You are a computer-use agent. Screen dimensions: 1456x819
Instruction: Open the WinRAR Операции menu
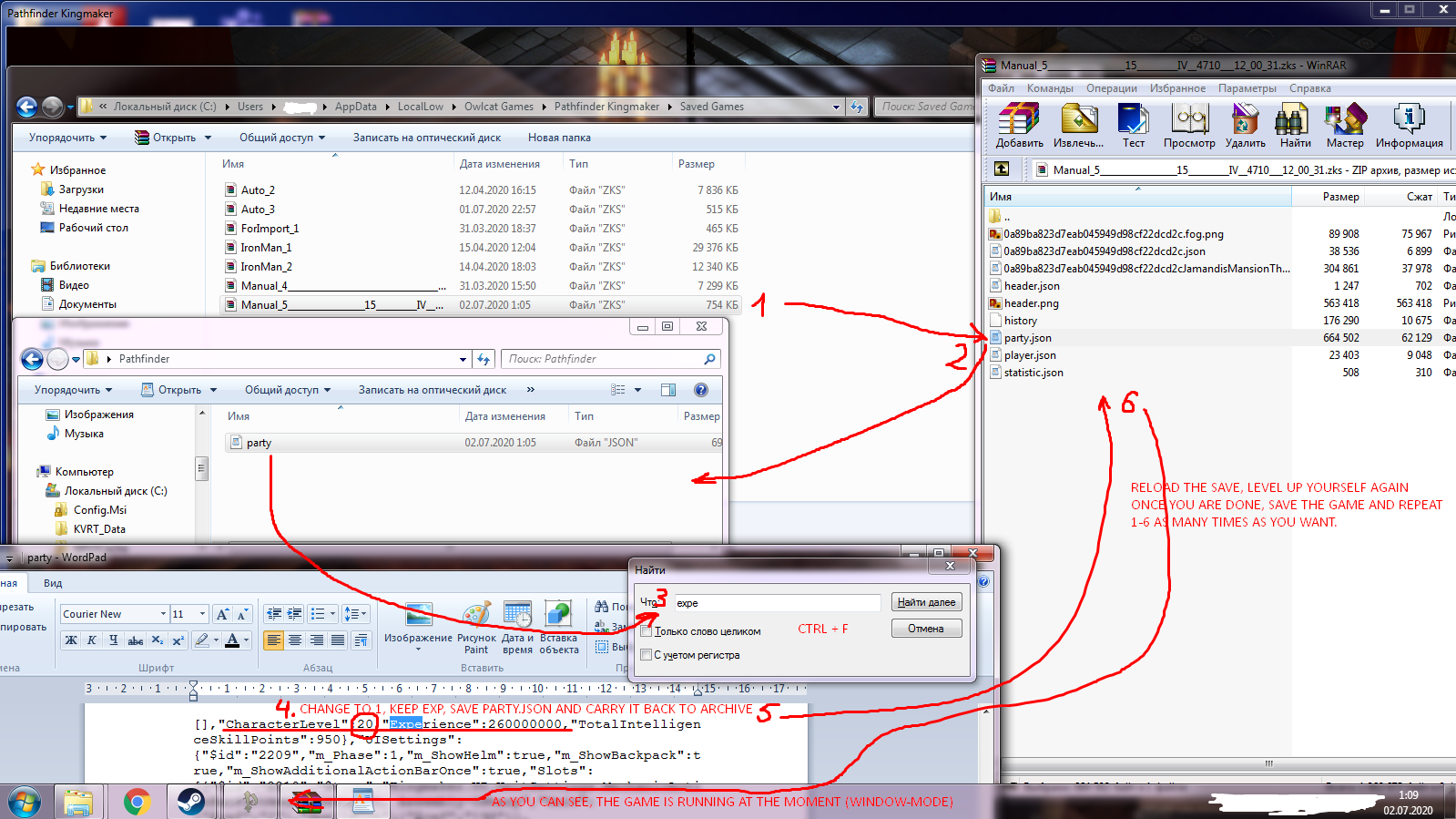pyautogui.click(x=1111, y=88)
